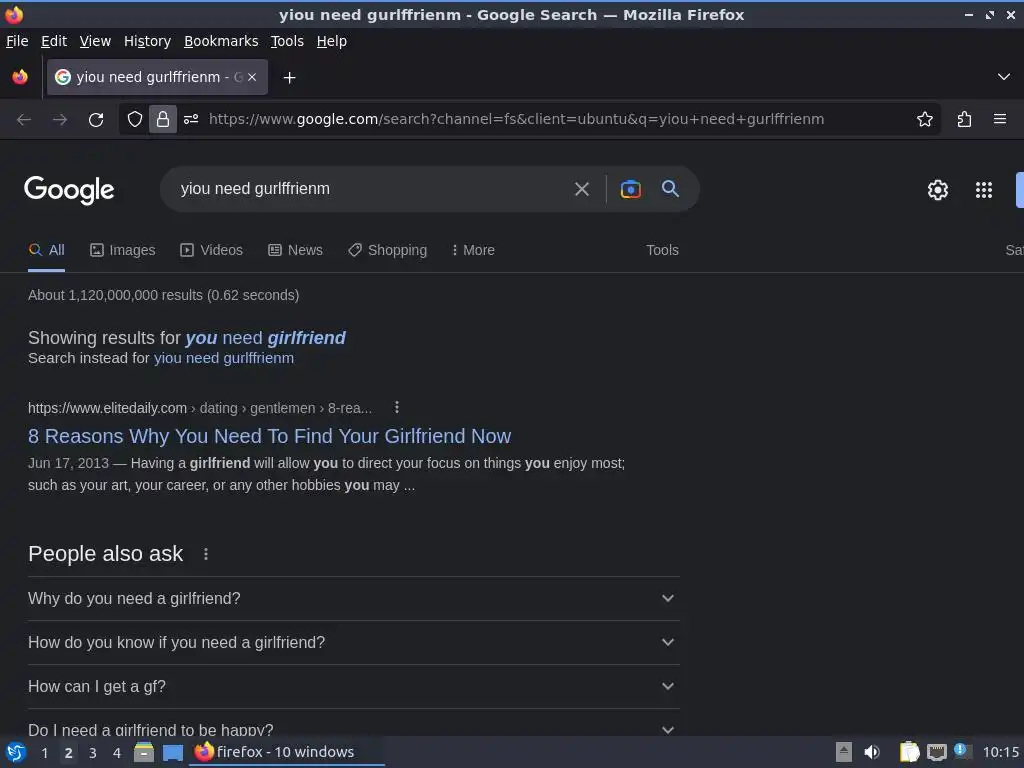
Task: Expand 'How can I get a gf?' question
Action: [353, 686]
